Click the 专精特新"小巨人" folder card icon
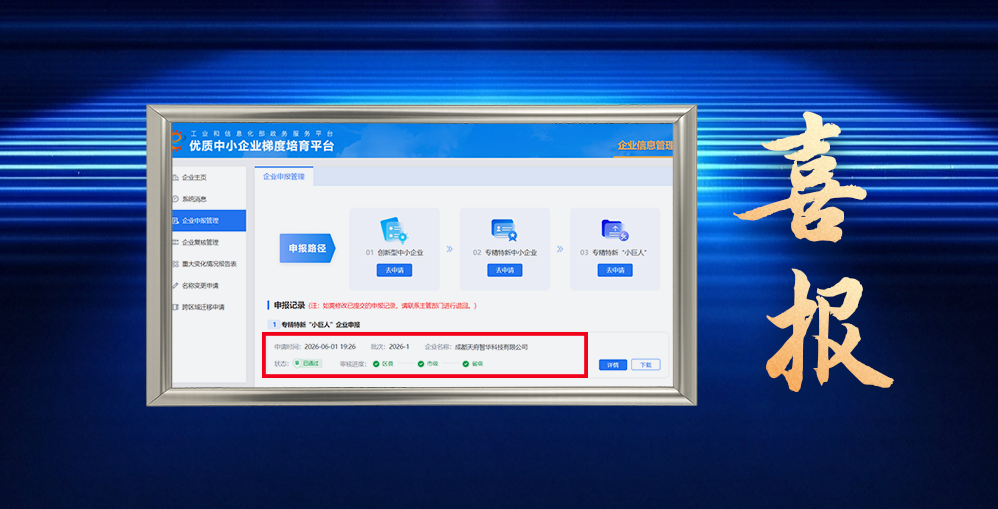This screenshot has width=998, height=509. click(x=615, y=230)
